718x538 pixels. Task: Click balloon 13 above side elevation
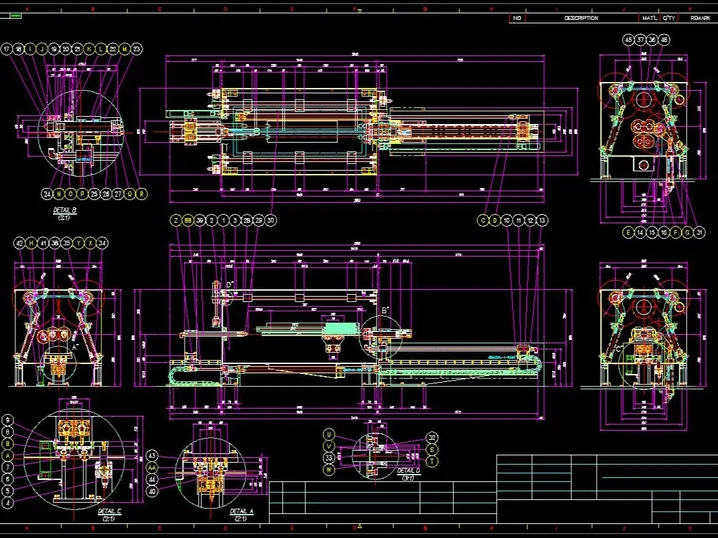tap(542, 219)
